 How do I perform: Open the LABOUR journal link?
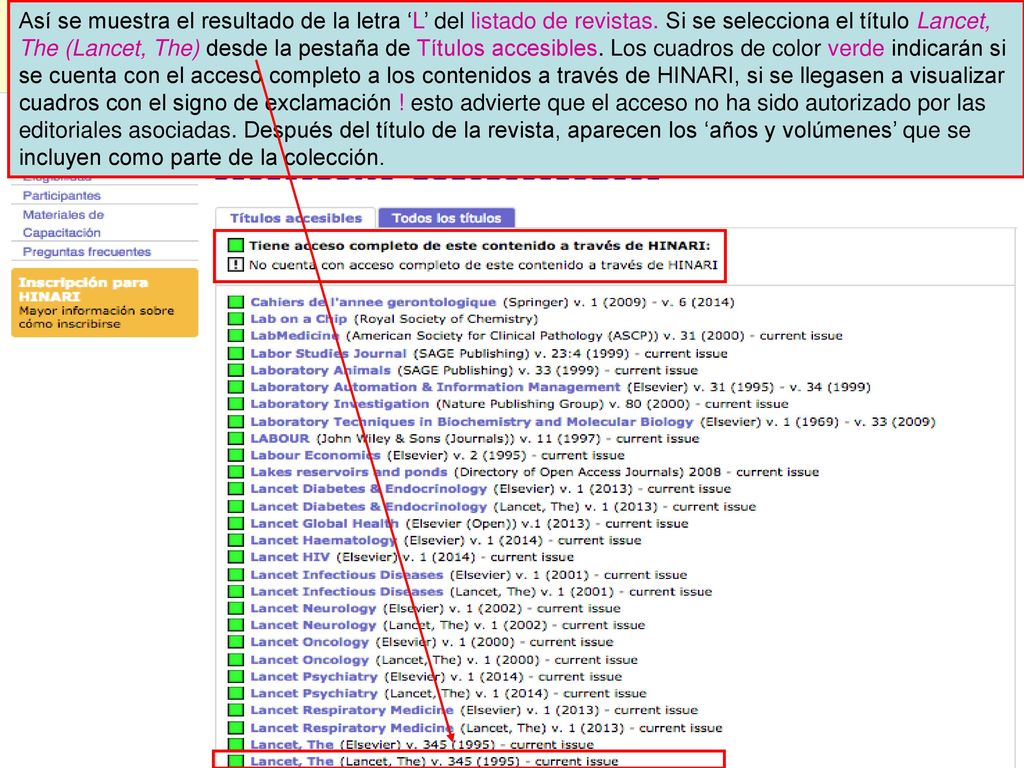click(x=280, y=438)
